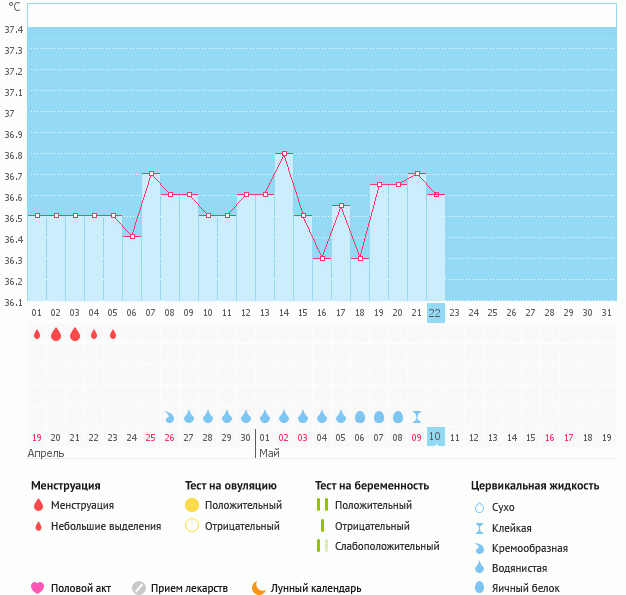Screen dimensions: 626x595
Task: Click the temperature point on cycle day 14
Action: 284,153
